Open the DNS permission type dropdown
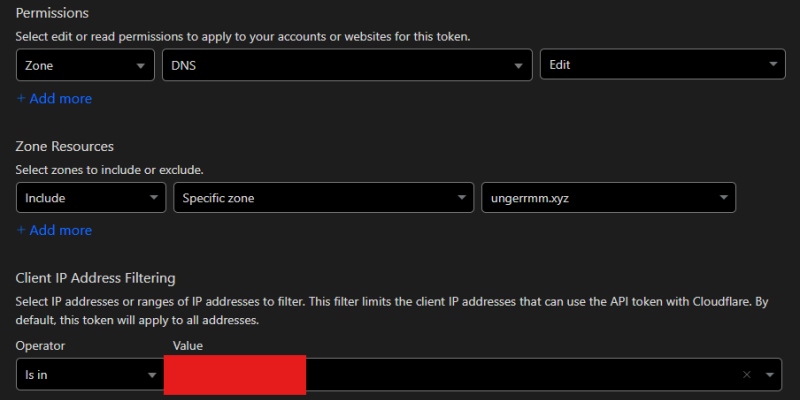Image resolution: width=800 pixels, height=400 pixels. 347,65
